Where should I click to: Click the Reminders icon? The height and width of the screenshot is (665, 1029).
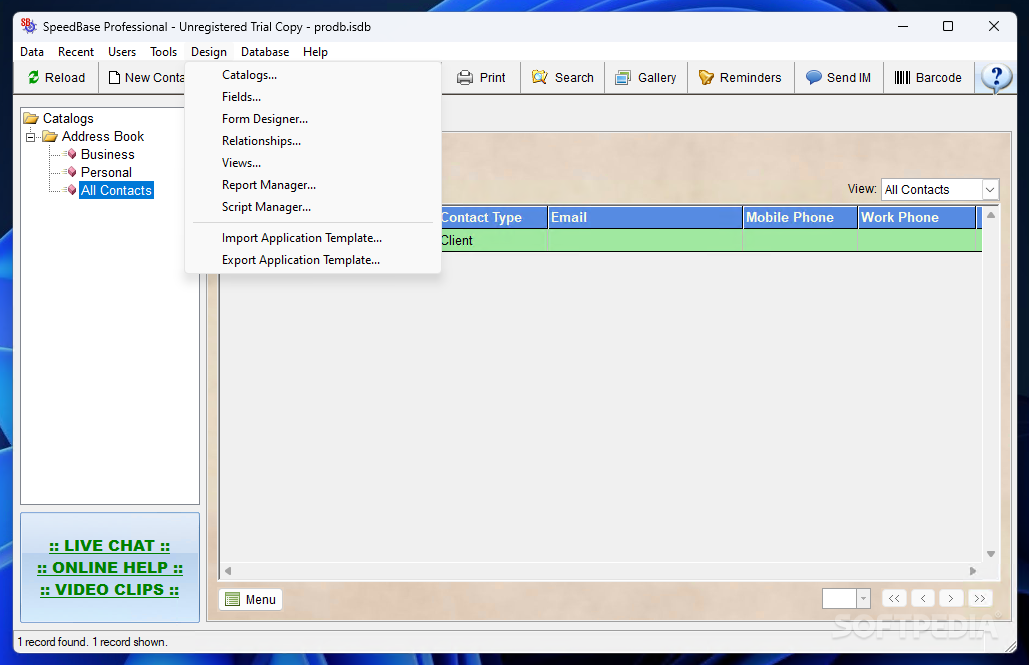706,77
